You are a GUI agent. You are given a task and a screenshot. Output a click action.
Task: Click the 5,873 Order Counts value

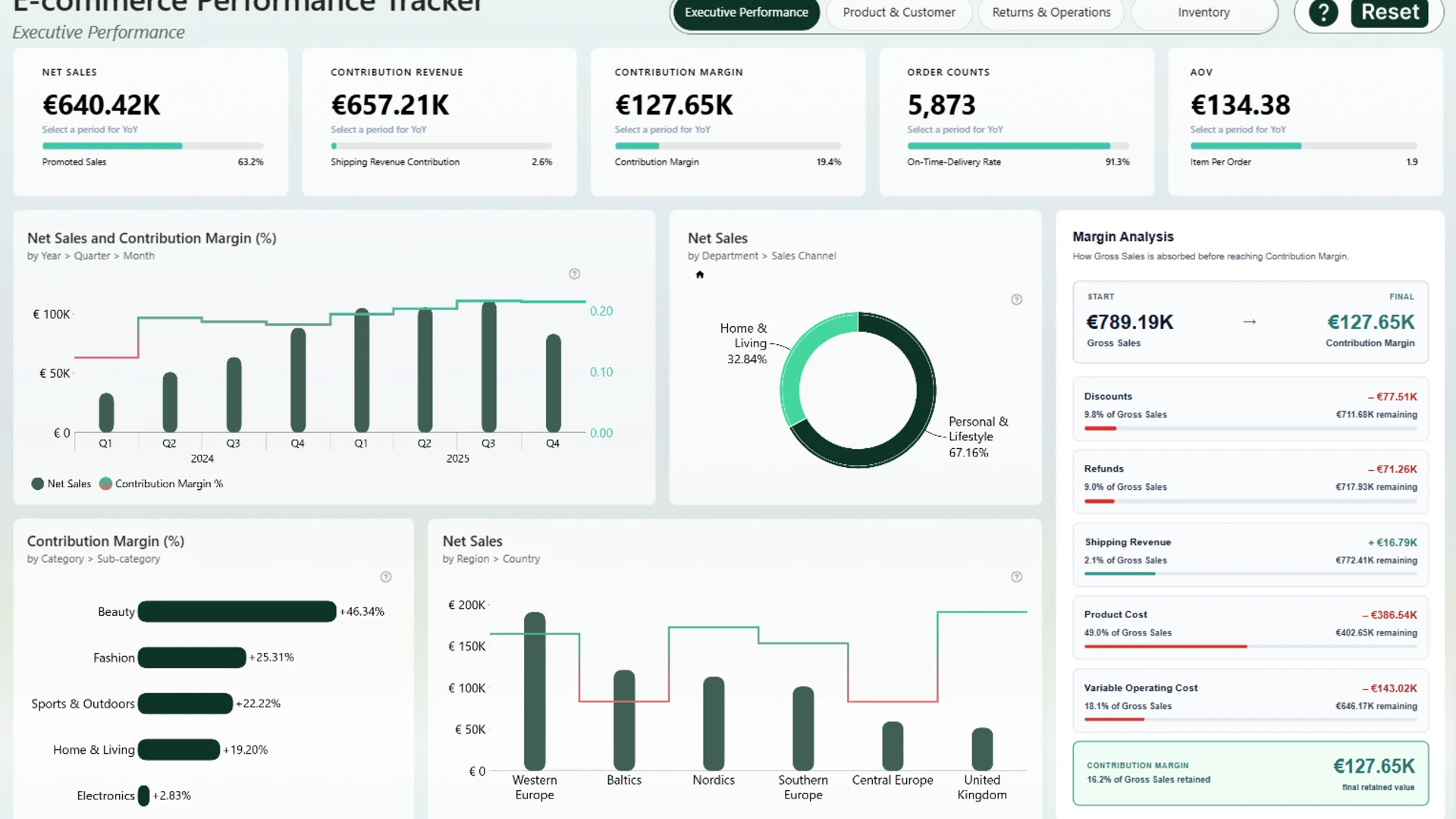click(941, 105)
